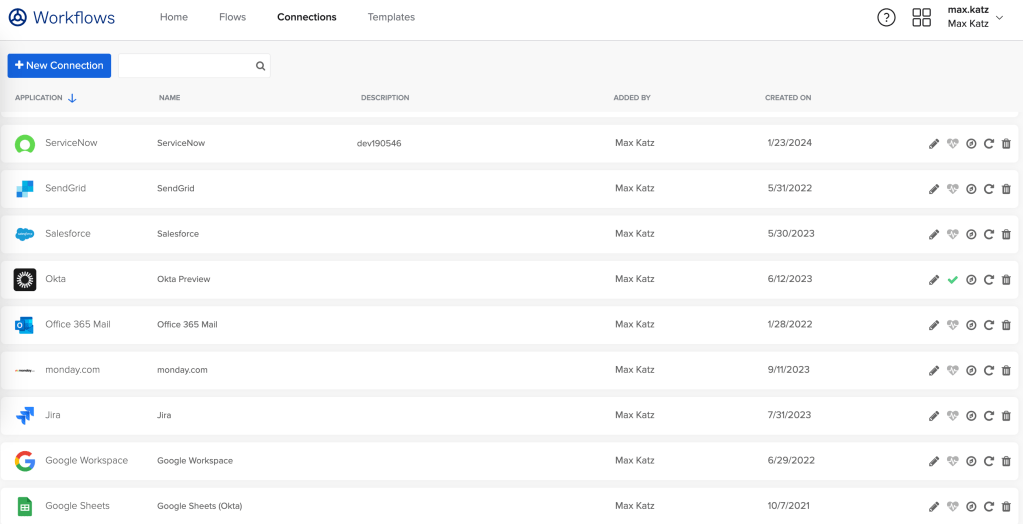Click the refresh icon for Okta row

(988, 280)
